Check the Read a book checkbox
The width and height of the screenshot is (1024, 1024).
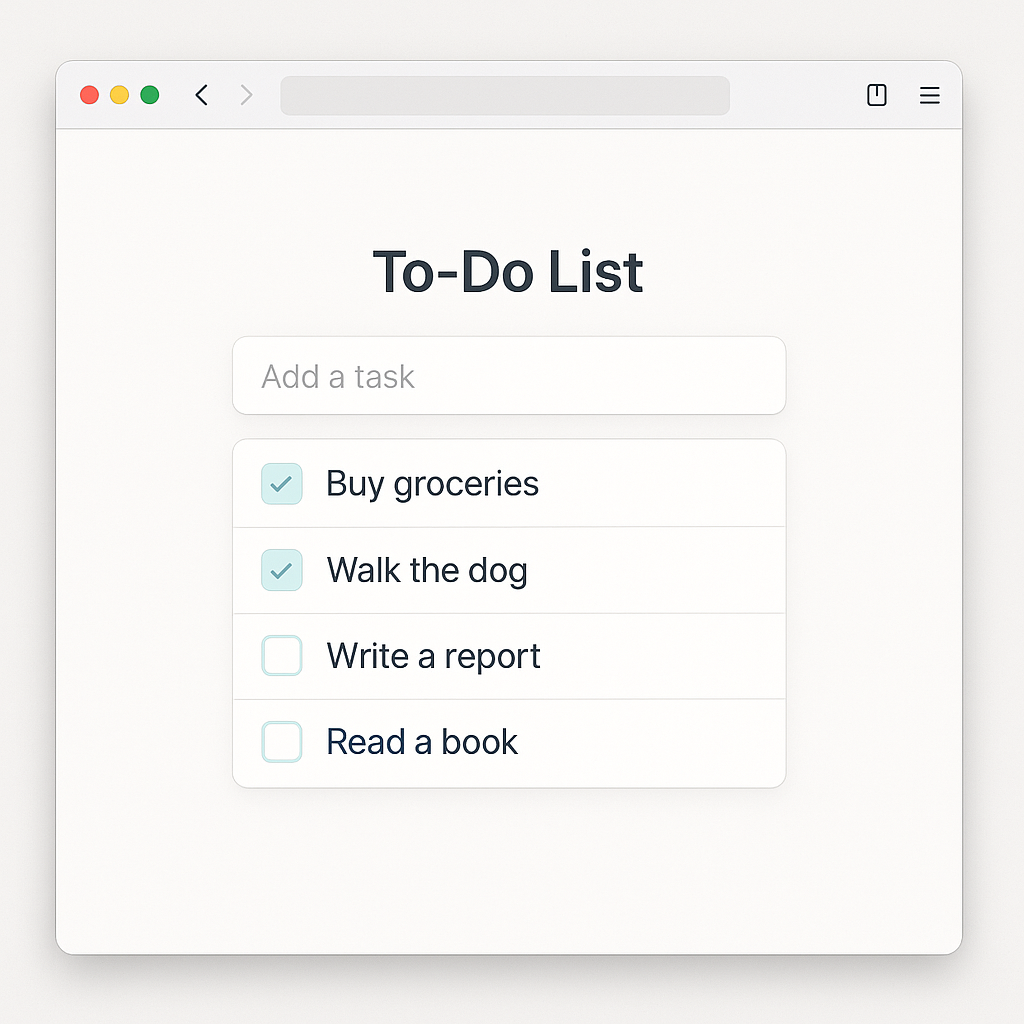pyautogui.click(x=281, y=742)
